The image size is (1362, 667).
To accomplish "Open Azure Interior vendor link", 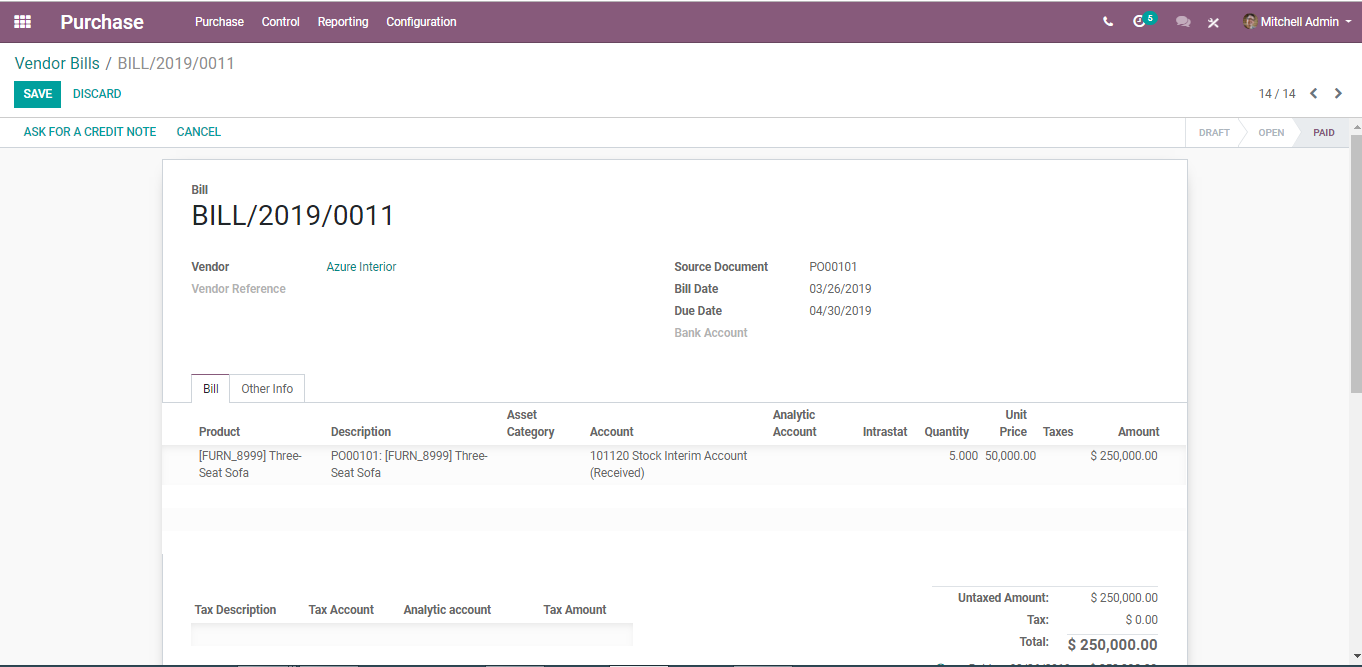I will pyautogui.click(x=361, y=267).
